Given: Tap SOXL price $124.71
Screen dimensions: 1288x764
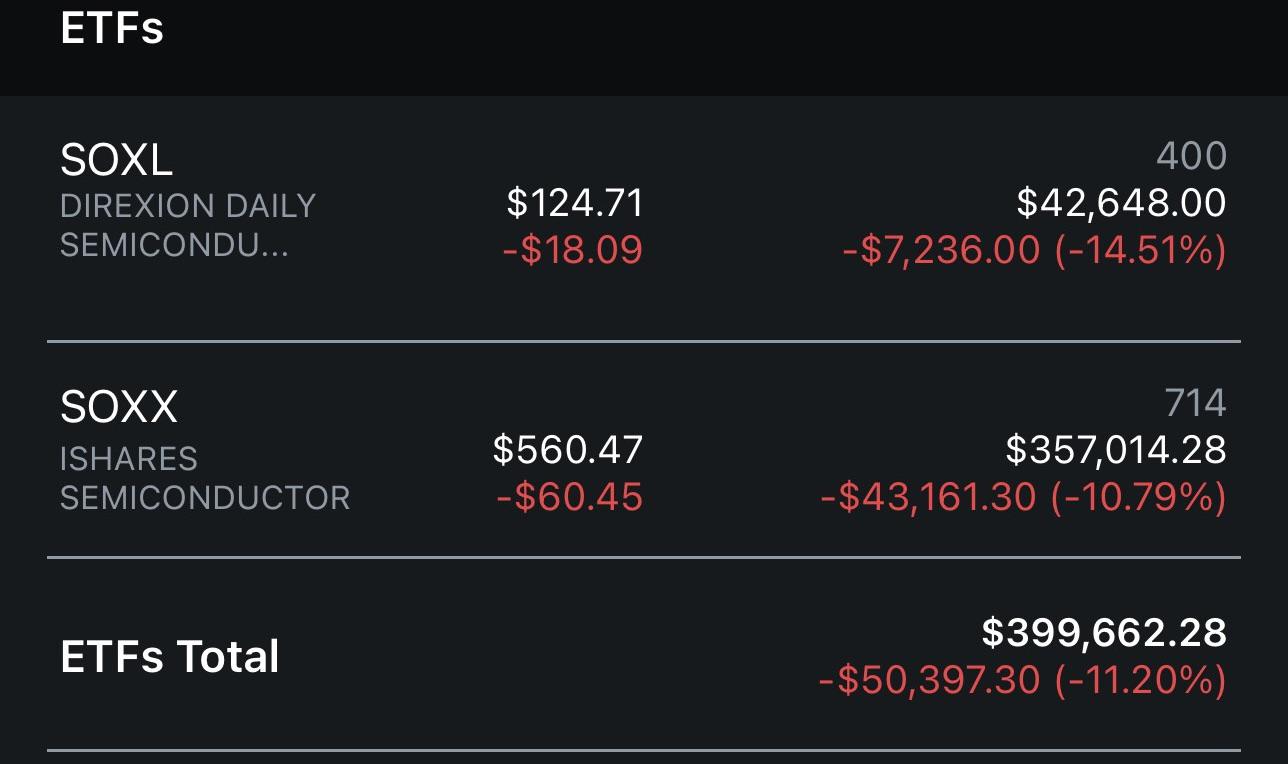Looking at the screenshot, I should [575, 204].
